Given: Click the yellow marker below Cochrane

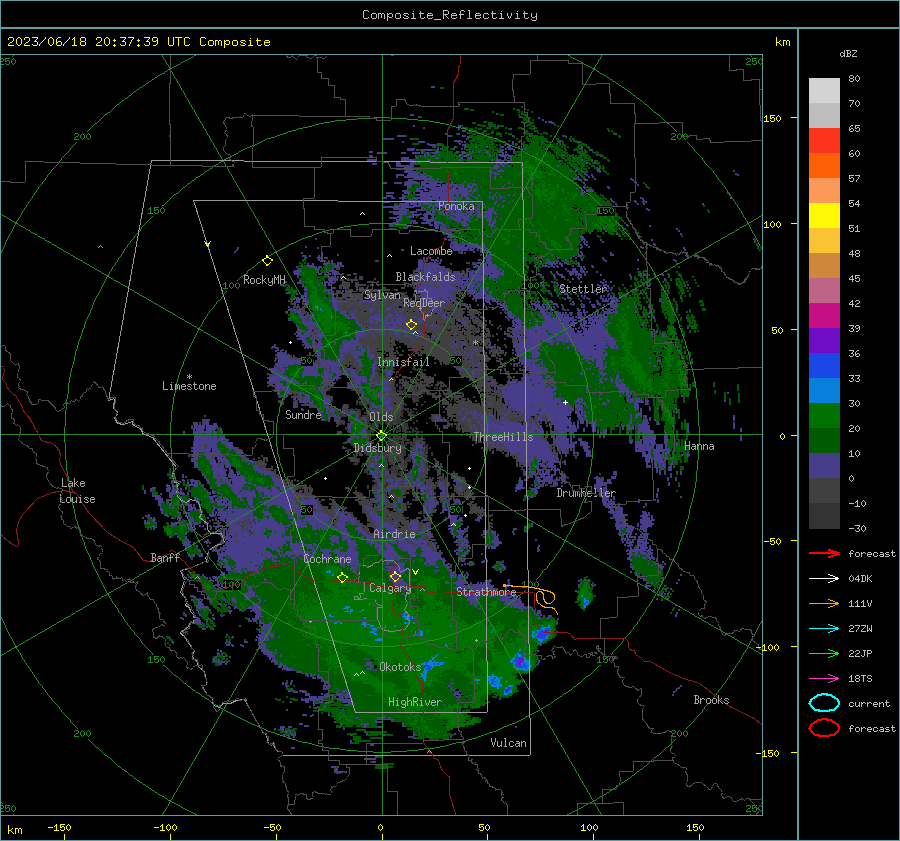Looking at the screenshot, I should (x=342, y=578).
